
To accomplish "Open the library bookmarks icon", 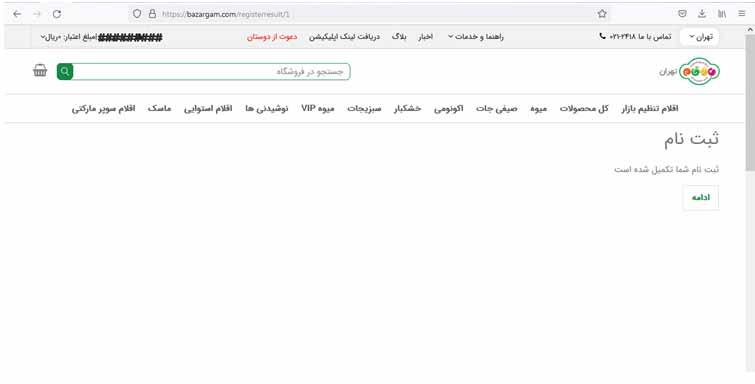I will (722, 14).
